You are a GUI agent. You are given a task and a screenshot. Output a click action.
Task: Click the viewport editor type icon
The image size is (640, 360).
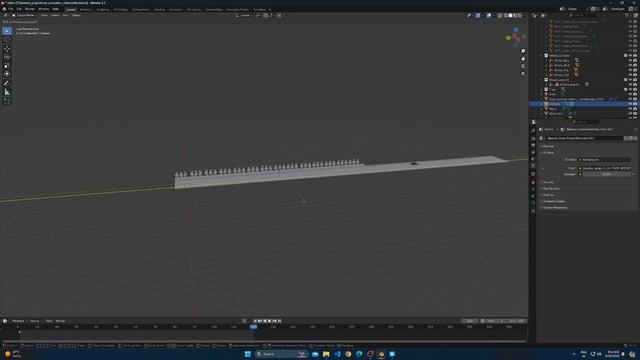tap(6, 16)
